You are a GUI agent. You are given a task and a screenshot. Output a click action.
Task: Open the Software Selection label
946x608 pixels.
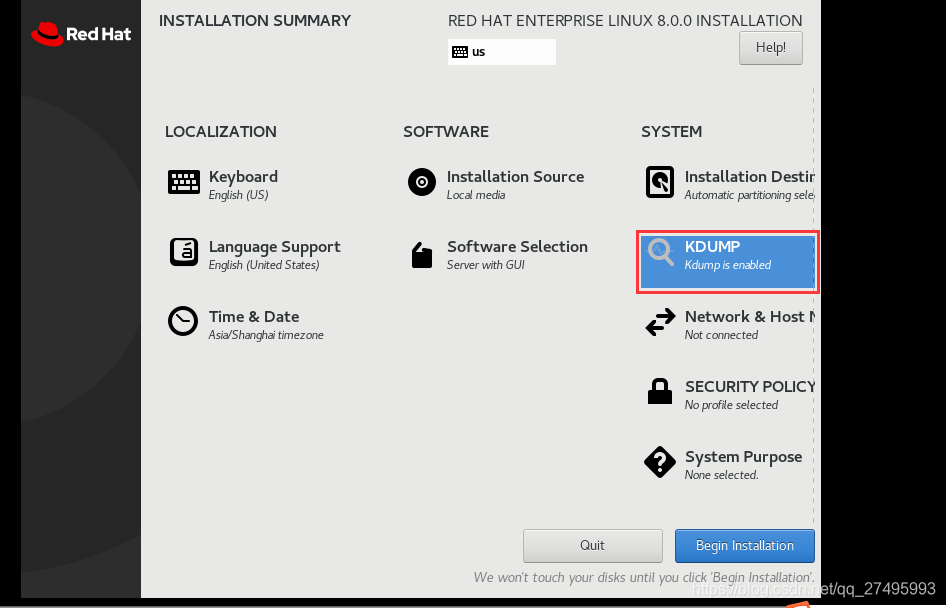coord(517,247)
